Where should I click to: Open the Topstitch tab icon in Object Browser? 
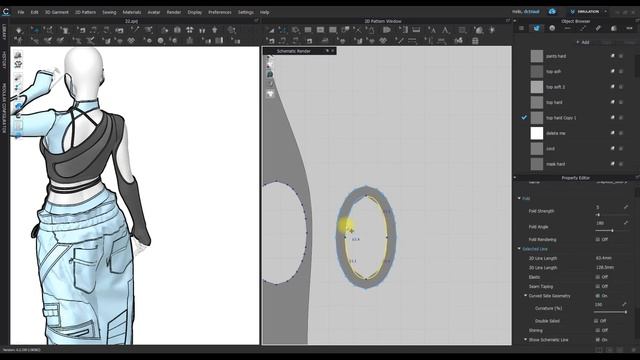pos(583,28)
